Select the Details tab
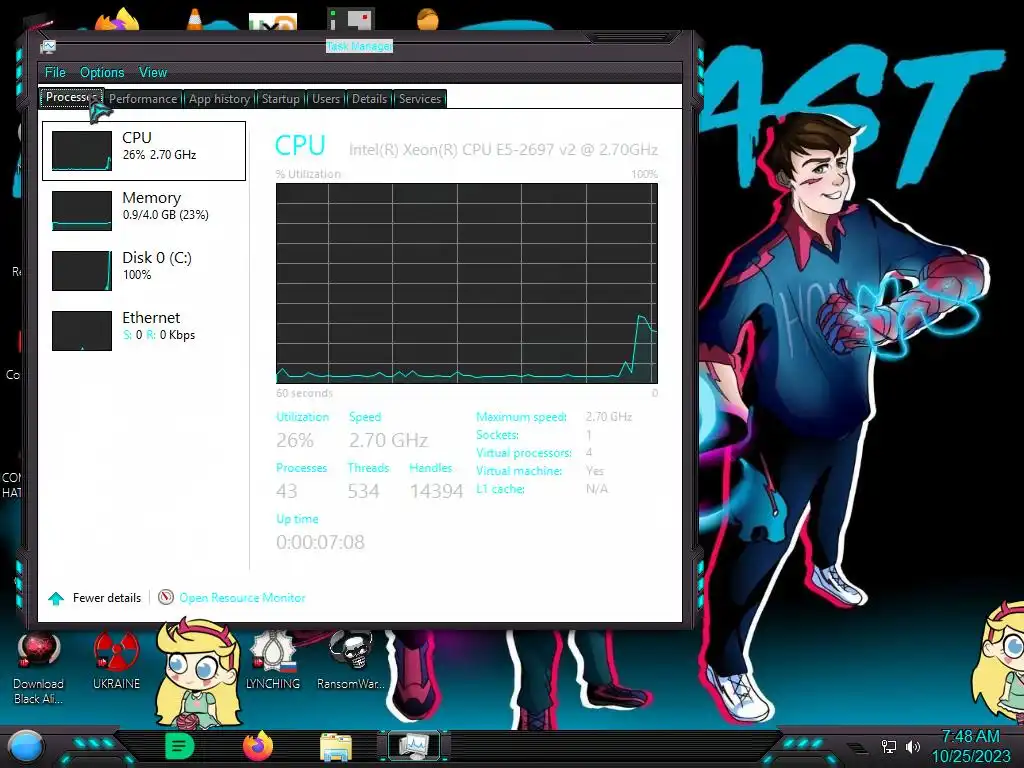 pyautogui.click(x=370, y=99)
